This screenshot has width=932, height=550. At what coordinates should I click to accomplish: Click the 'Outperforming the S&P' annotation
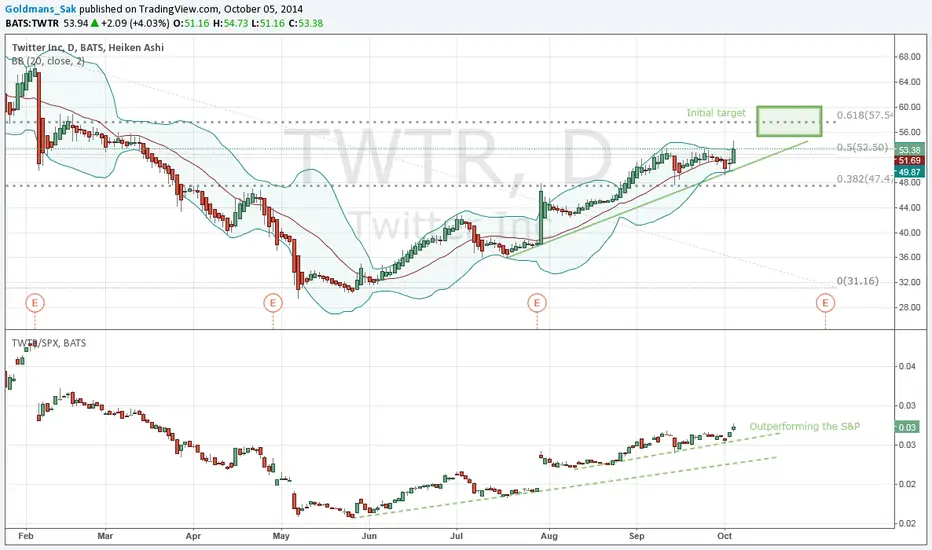tap(804, 426)
